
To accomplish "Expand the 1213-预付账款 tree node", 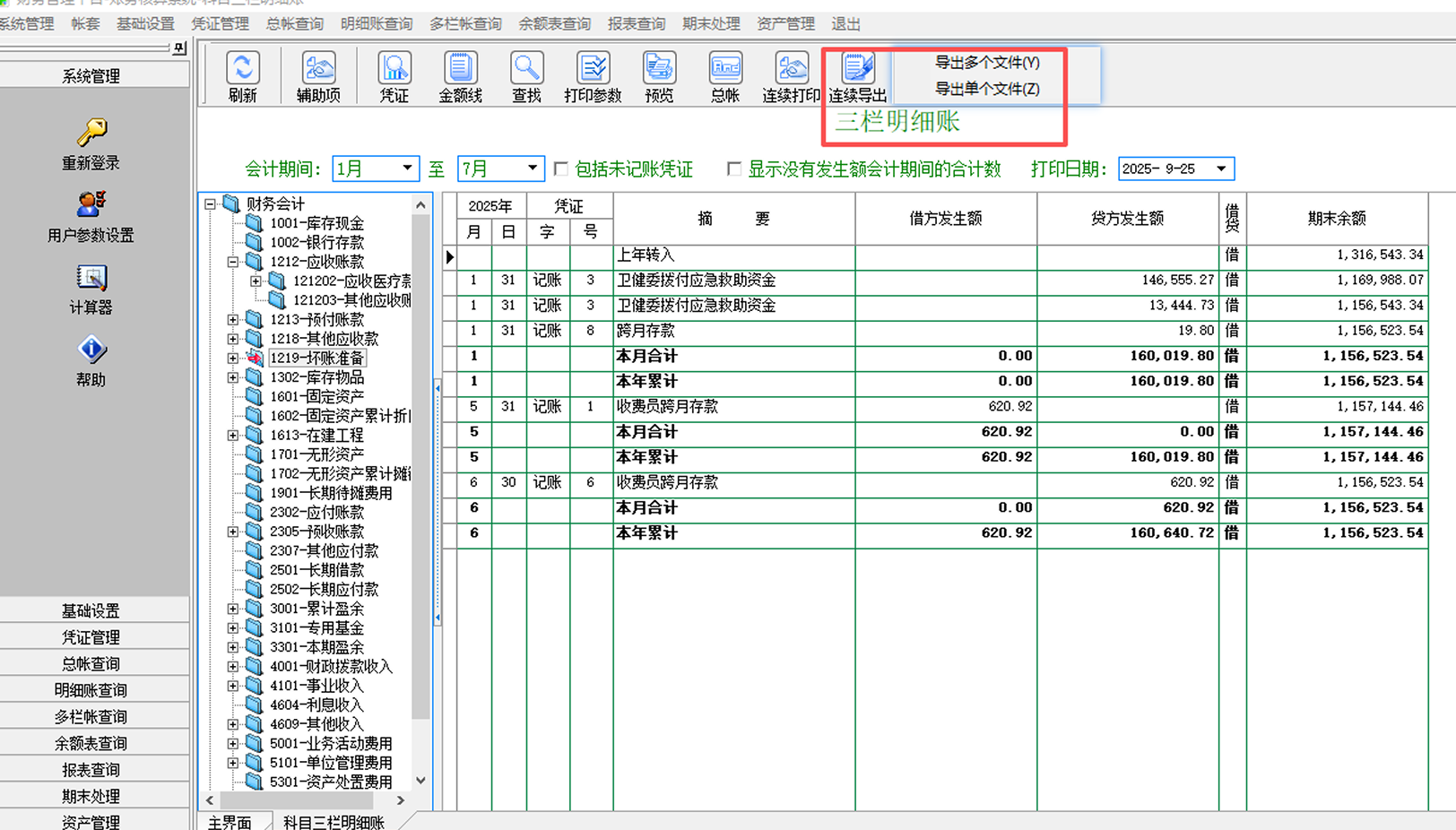I will pyautogui.click(x=233, y=319).
